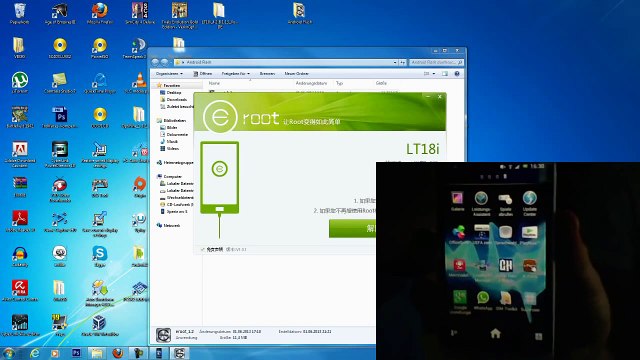Click Öffnen in the Explorer toolbar

pyautogui.click(x=203, y=74)
